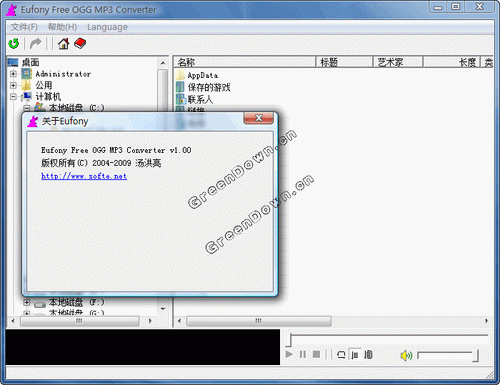Select the 公用 tree item label

pyautogui.click(x=44, y=85)
